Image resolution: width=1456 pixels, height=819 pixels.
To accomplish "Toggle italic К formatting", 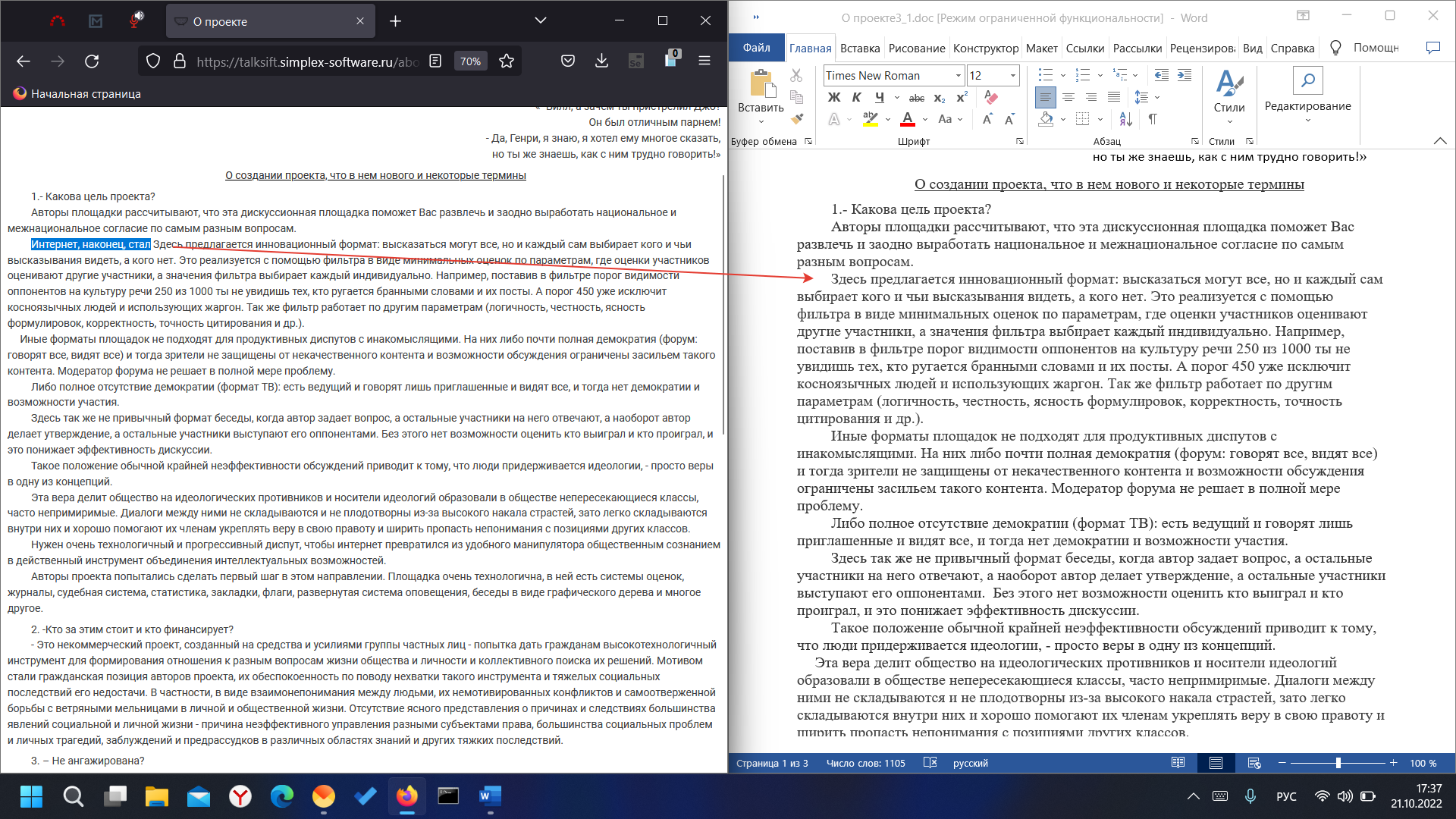I will click(856, 97).
